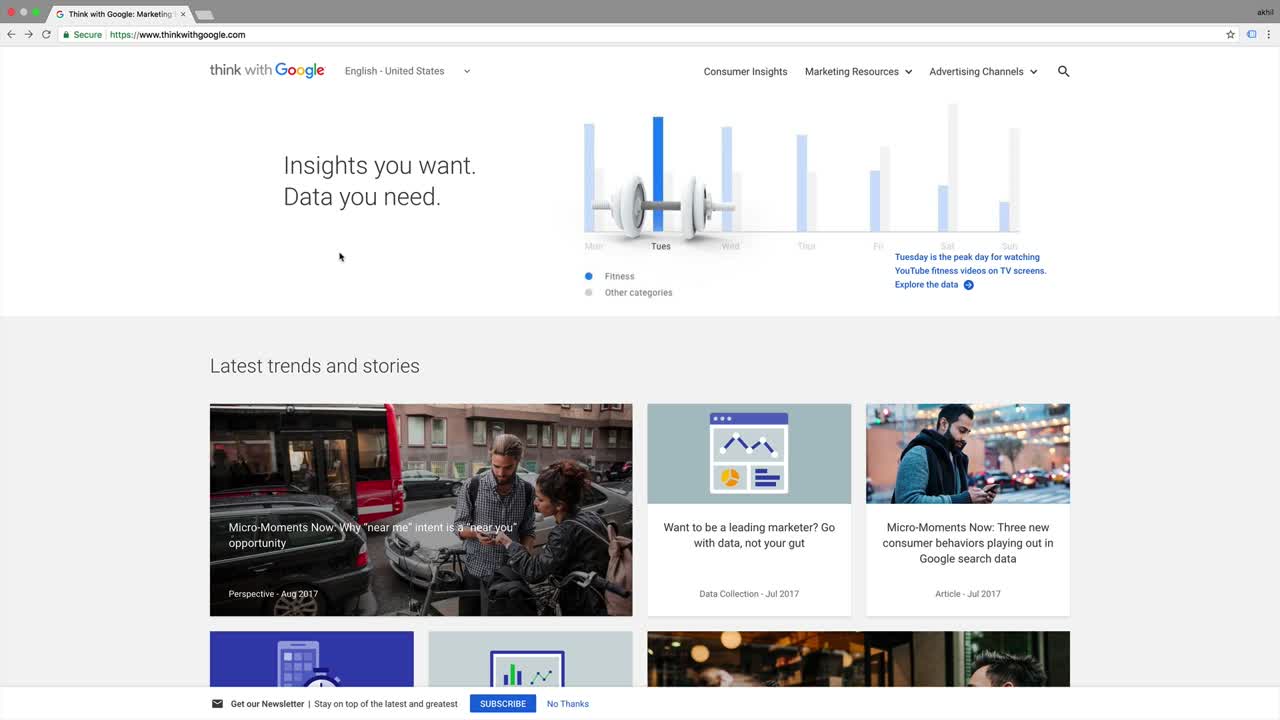Open the near me intent featured story

click(421, 510)
